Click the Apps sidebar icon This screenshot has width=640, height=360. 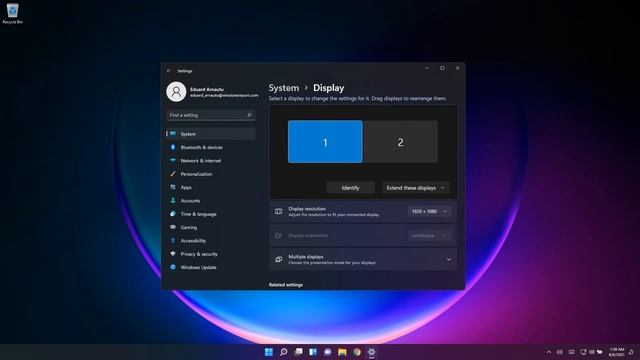click(173, 187)
